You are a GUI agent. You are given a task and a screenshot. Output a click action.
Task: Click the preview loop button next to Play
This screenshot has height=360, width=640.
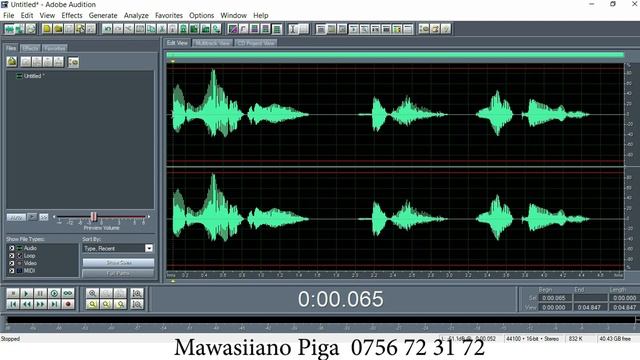[x=44, y=217]
